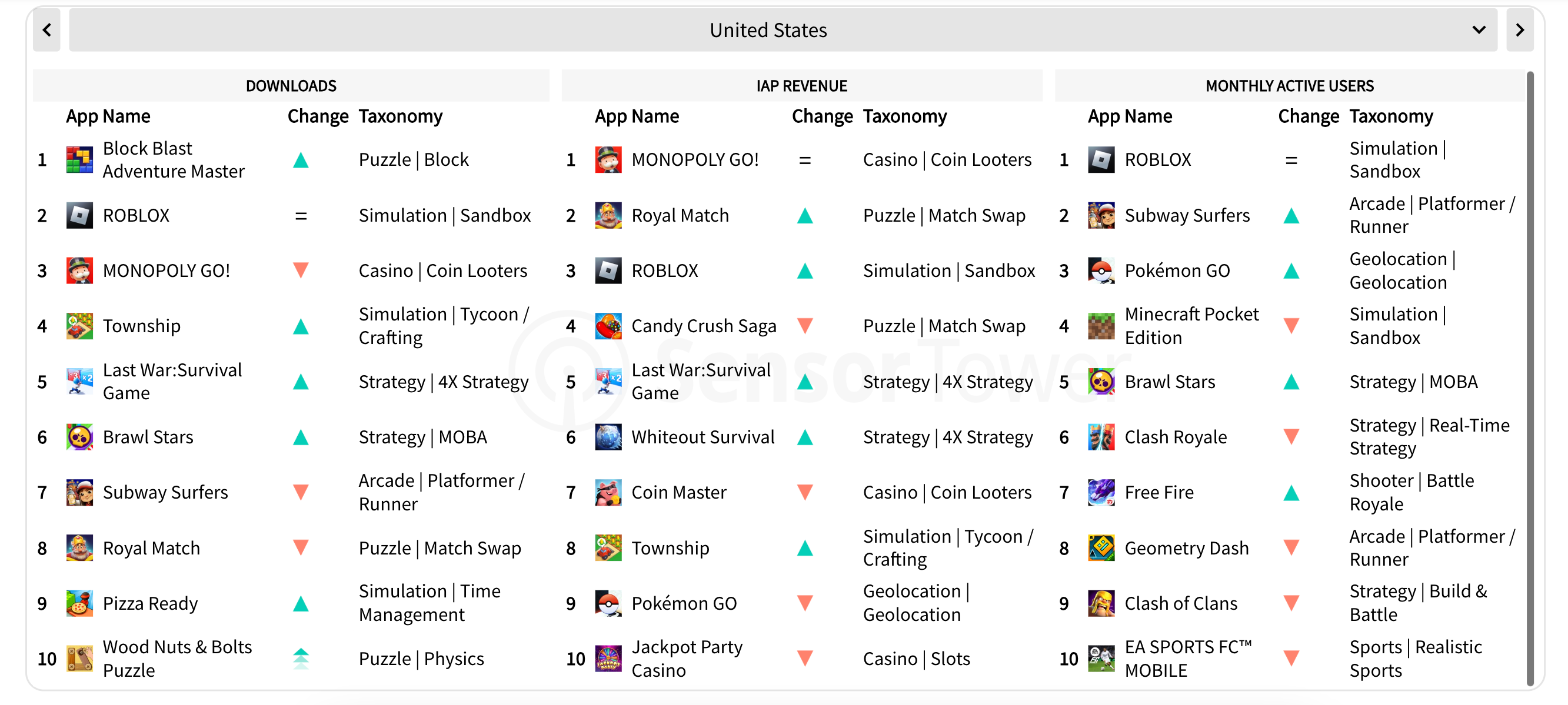Click the Clash of Clans app icon

[1101, 603]
